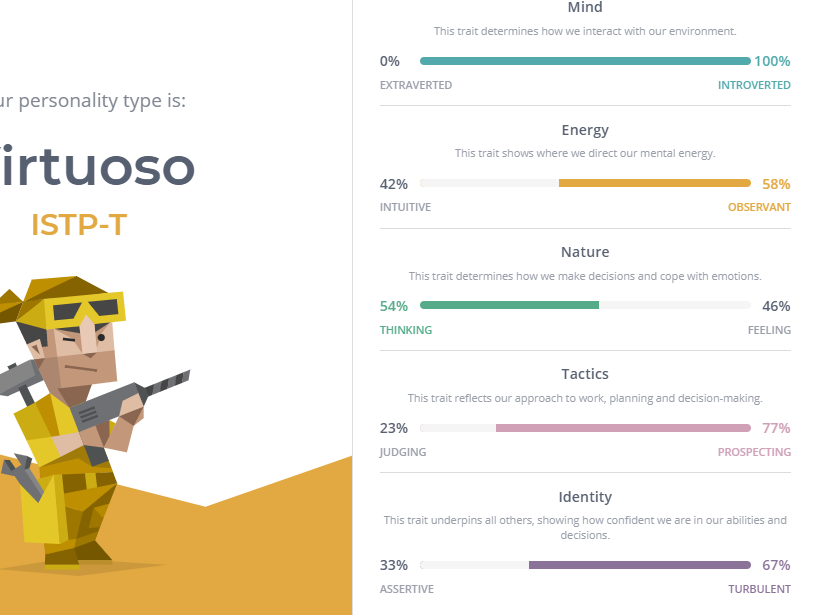
Task: Click the teal Mind trait bar
Action: click(585, 62)
